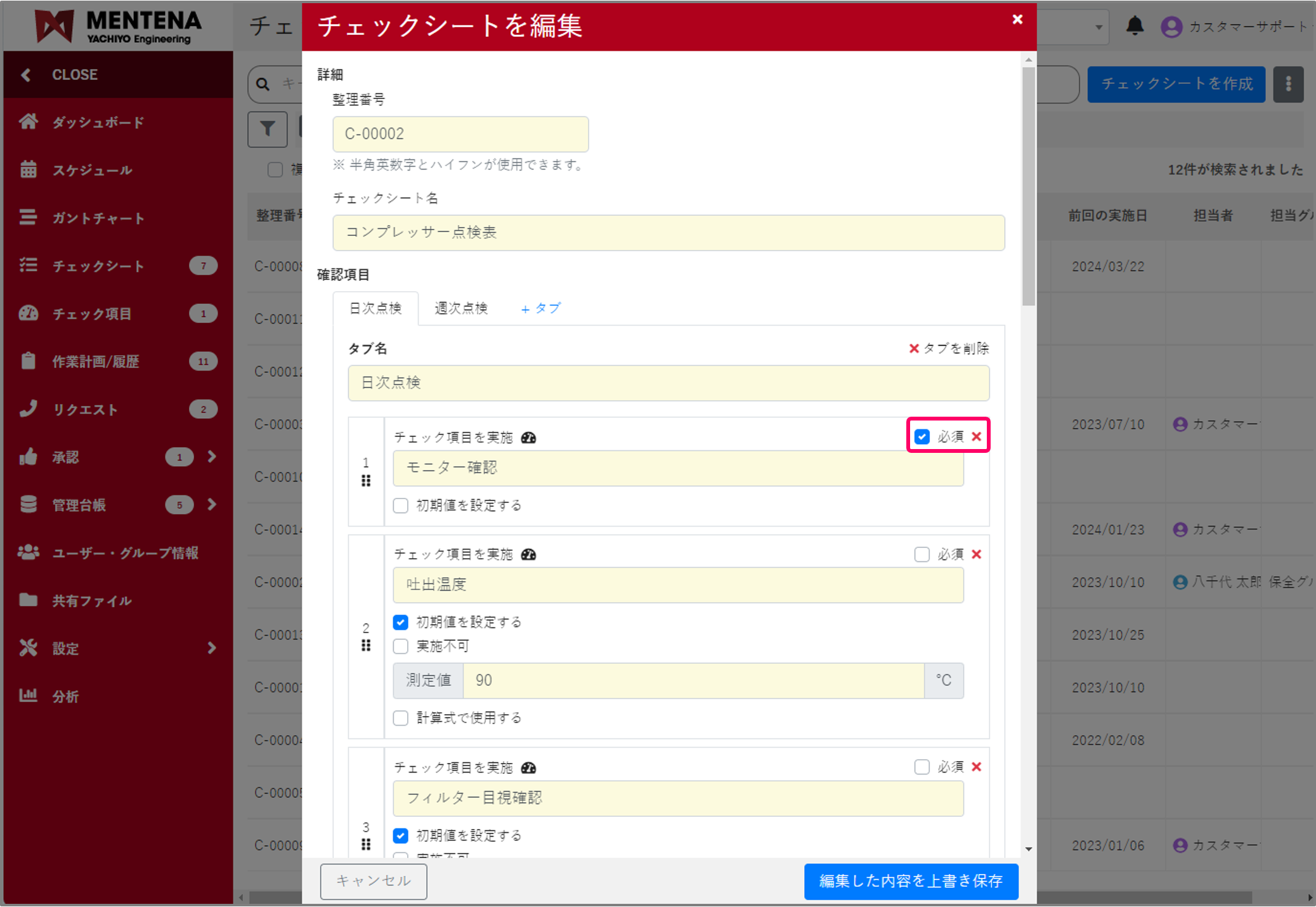The height and width of the screenshot is (907, 1316).
Task: Check 計算式で使用する under the 測定値 field
Action: click(x=400, y=718)
